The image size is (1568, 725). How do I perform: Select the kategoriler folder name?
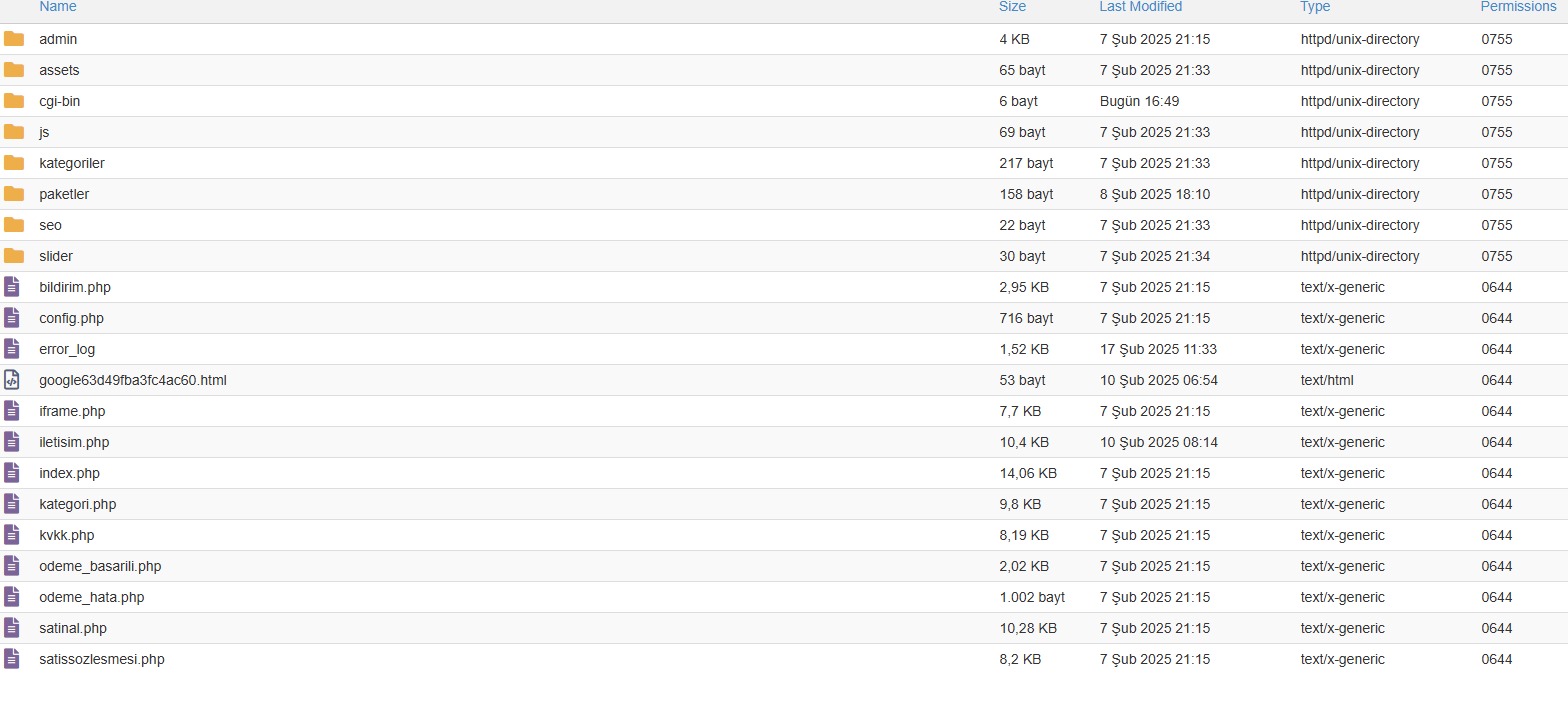pyautogui.click(x=72, y=163)
